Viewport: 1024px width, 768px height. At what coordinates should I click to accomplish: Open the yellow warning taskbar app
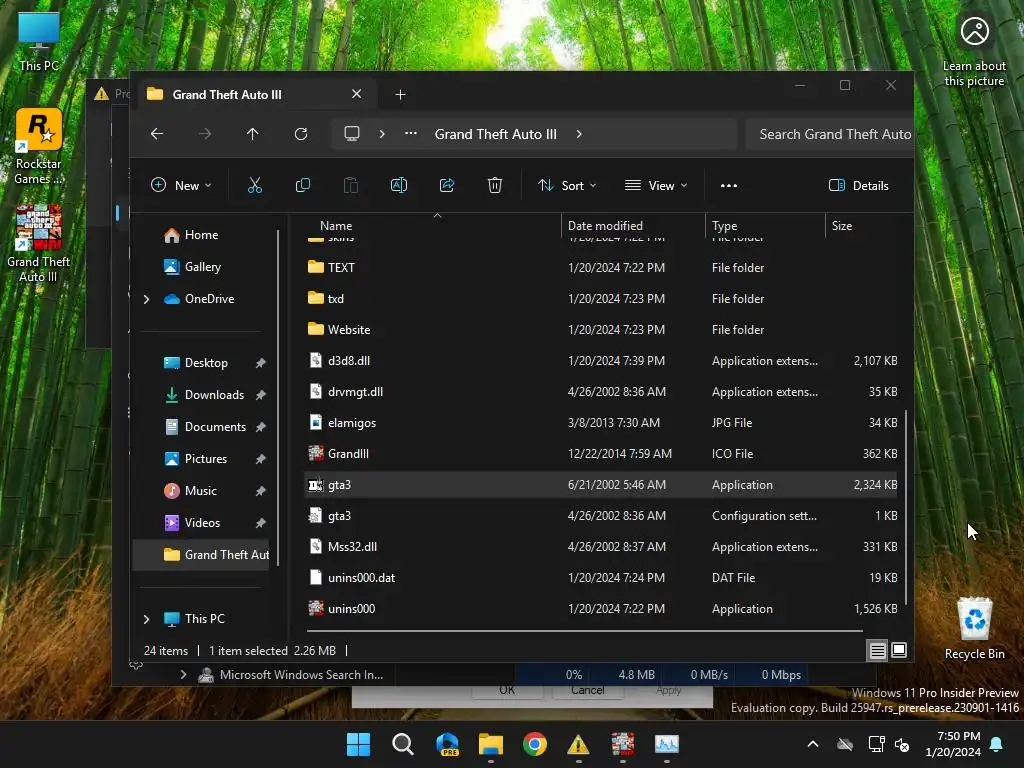(x=578, y=744)
